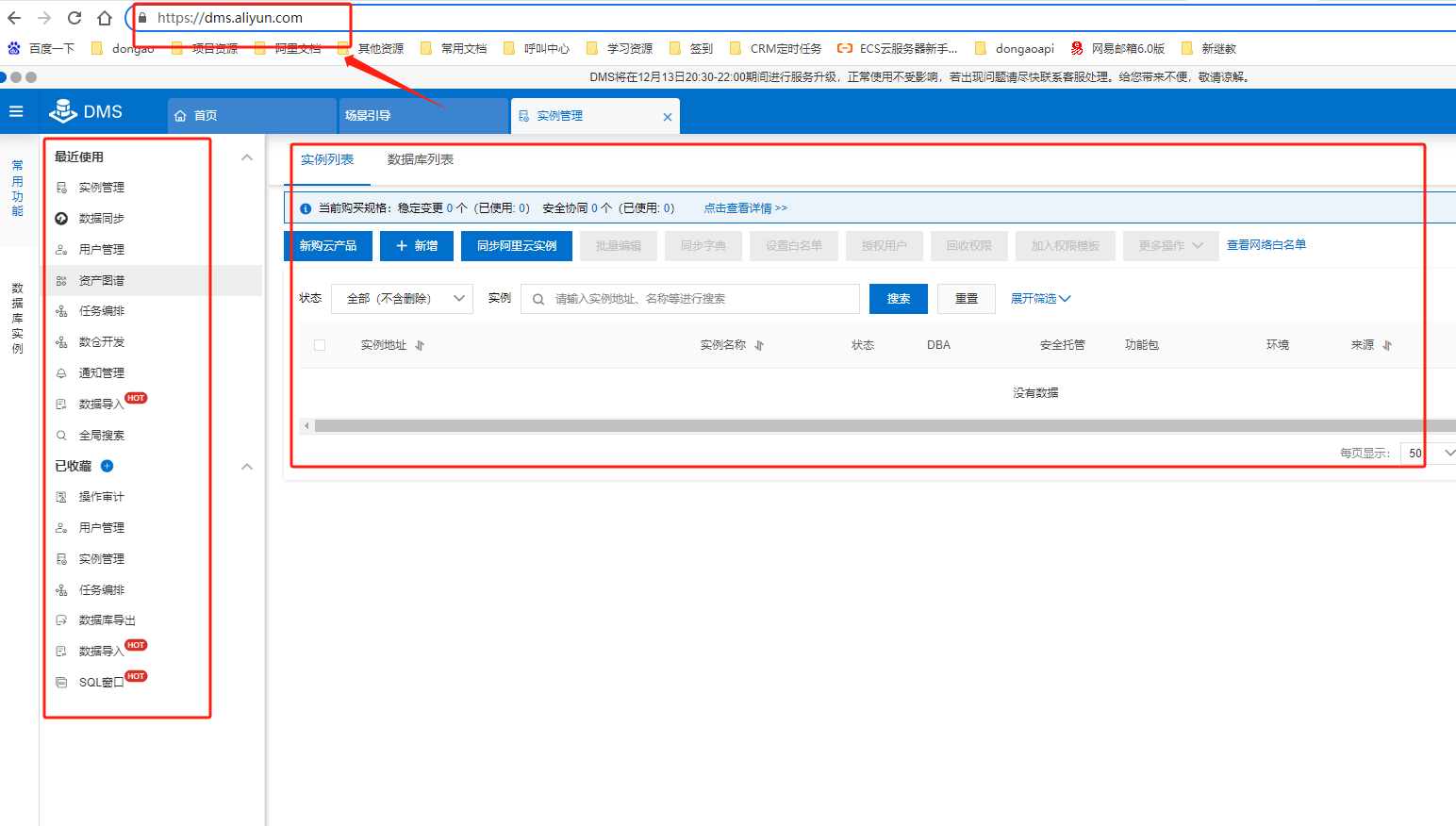Click the browser forward arrow
This screenshot has height=826, width=1456.
tap(44, 18)
